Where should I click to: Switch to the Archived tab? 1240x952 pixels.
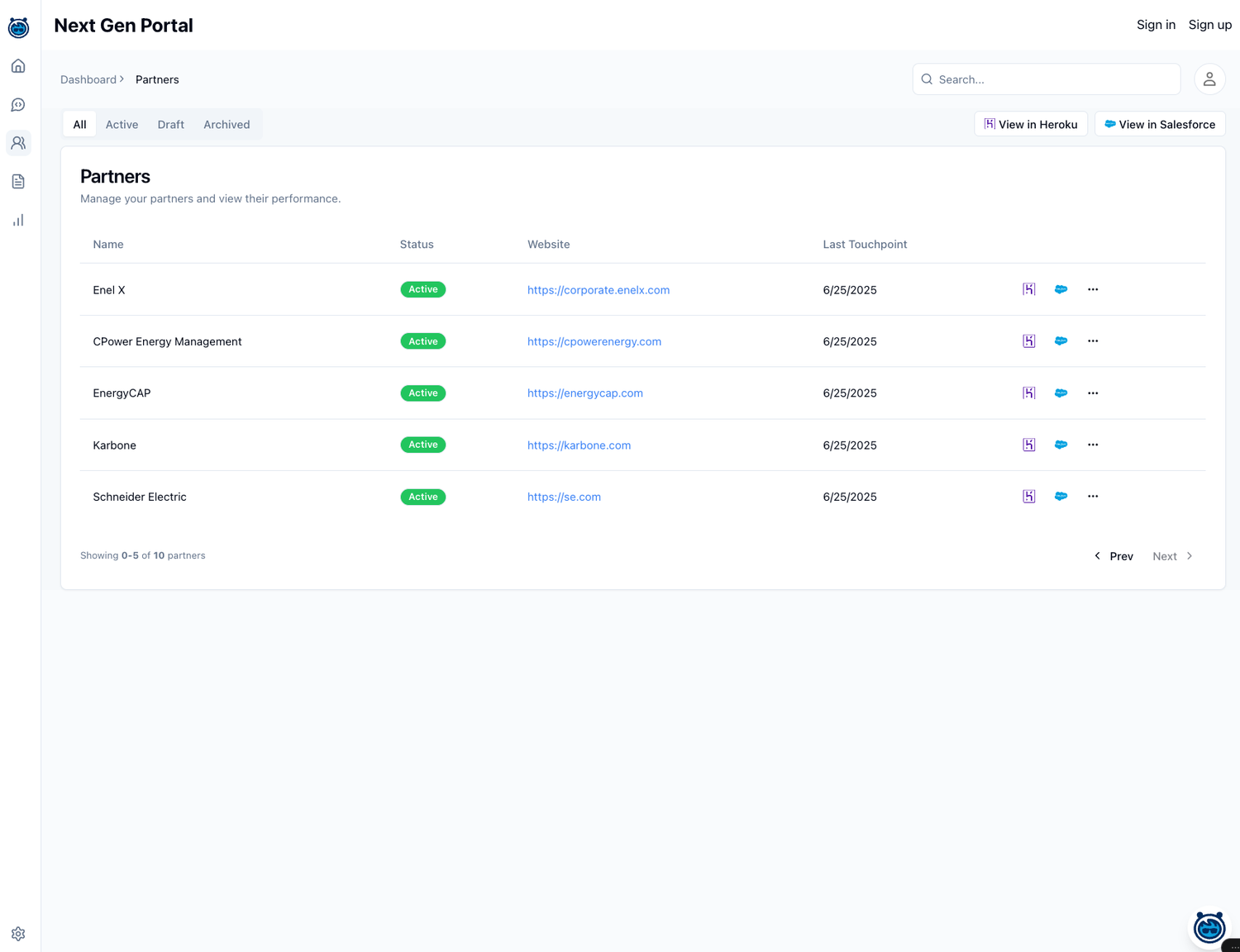click(227, 125)
